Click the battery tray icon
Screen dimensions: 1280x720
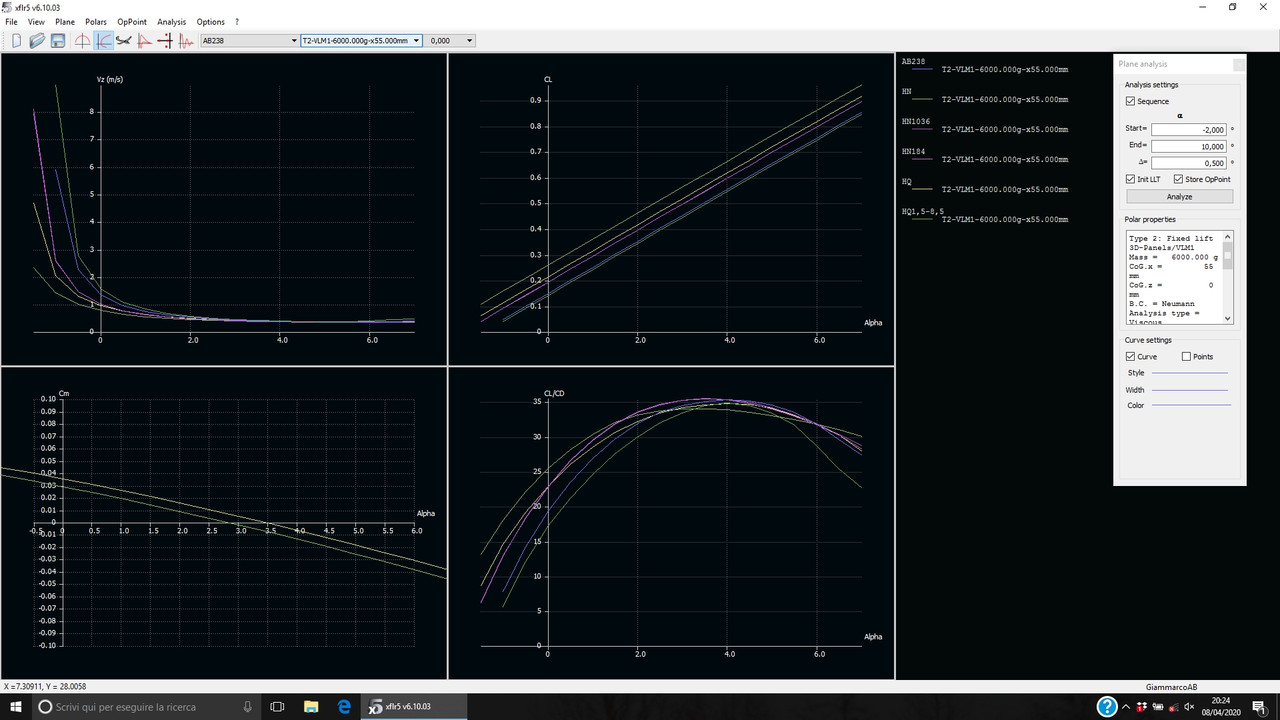1157,707
